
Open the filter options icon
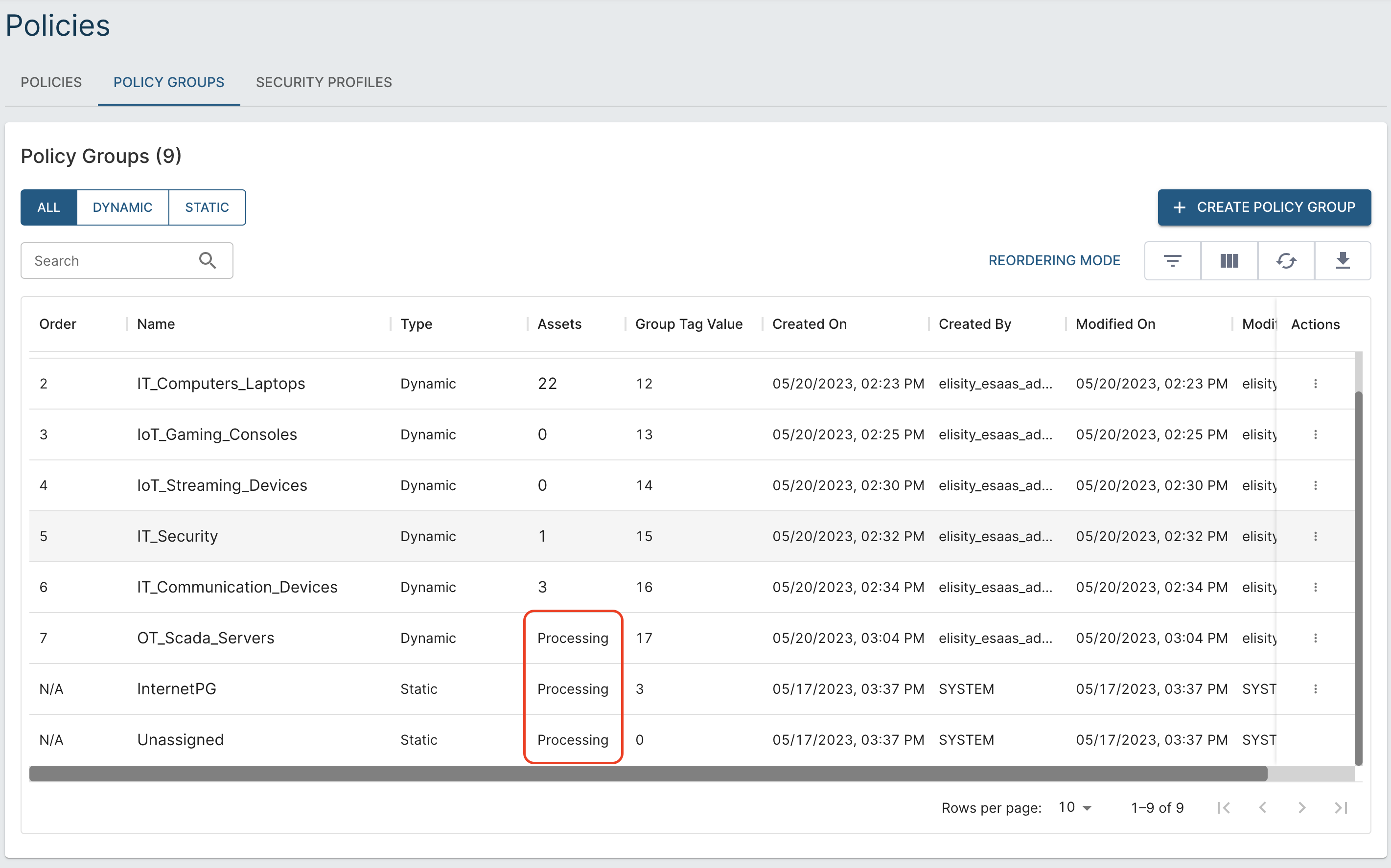click(1172, 261)
